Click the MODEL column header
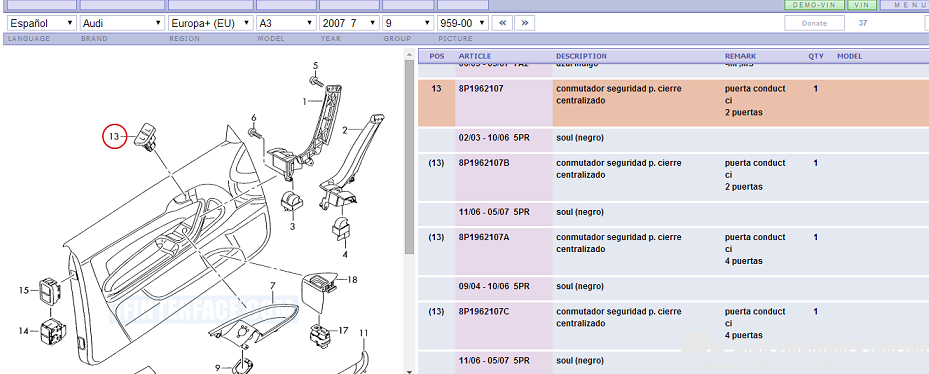929x374 pixels. [849, 56]
